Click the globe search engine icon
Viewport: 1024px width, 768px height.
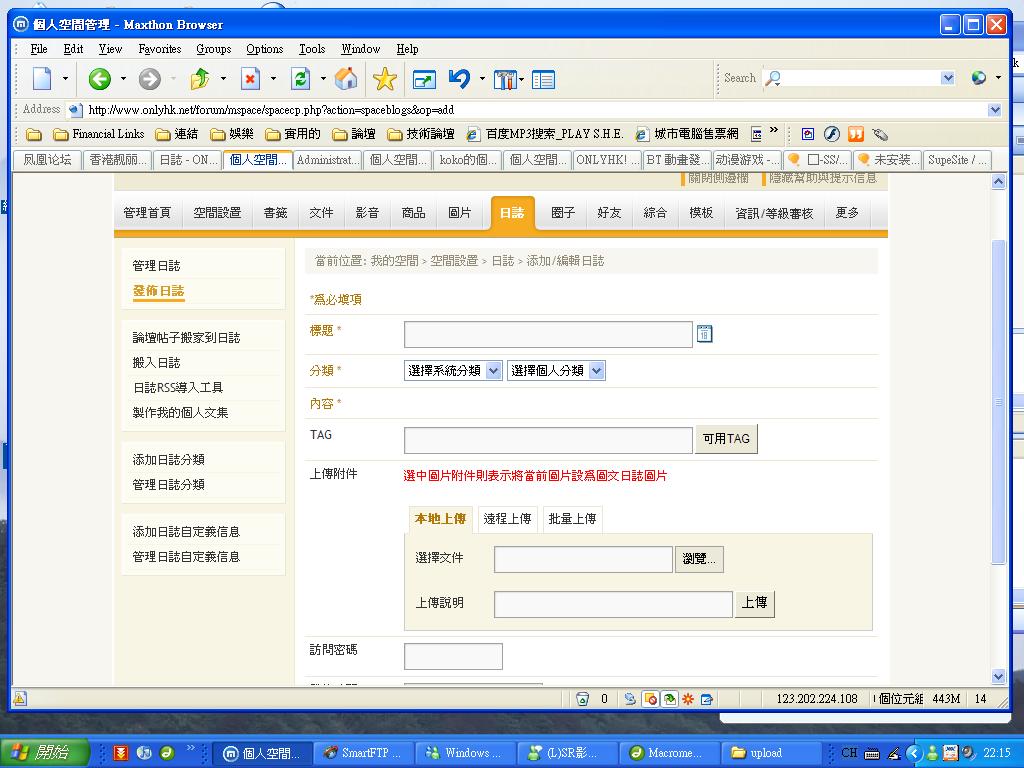[x=978, y=78]
